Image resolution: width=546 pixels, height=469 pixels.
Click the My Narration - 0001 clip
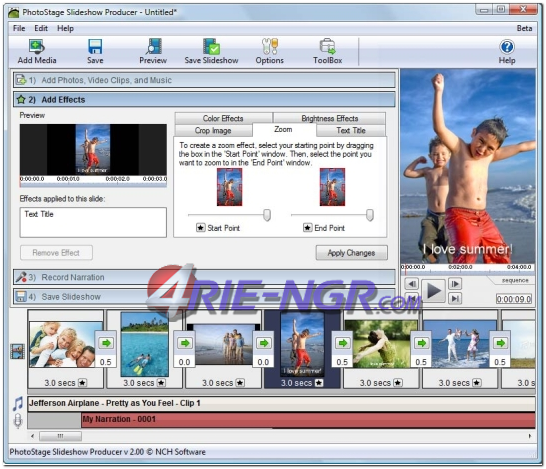click(x=308, y=420)
